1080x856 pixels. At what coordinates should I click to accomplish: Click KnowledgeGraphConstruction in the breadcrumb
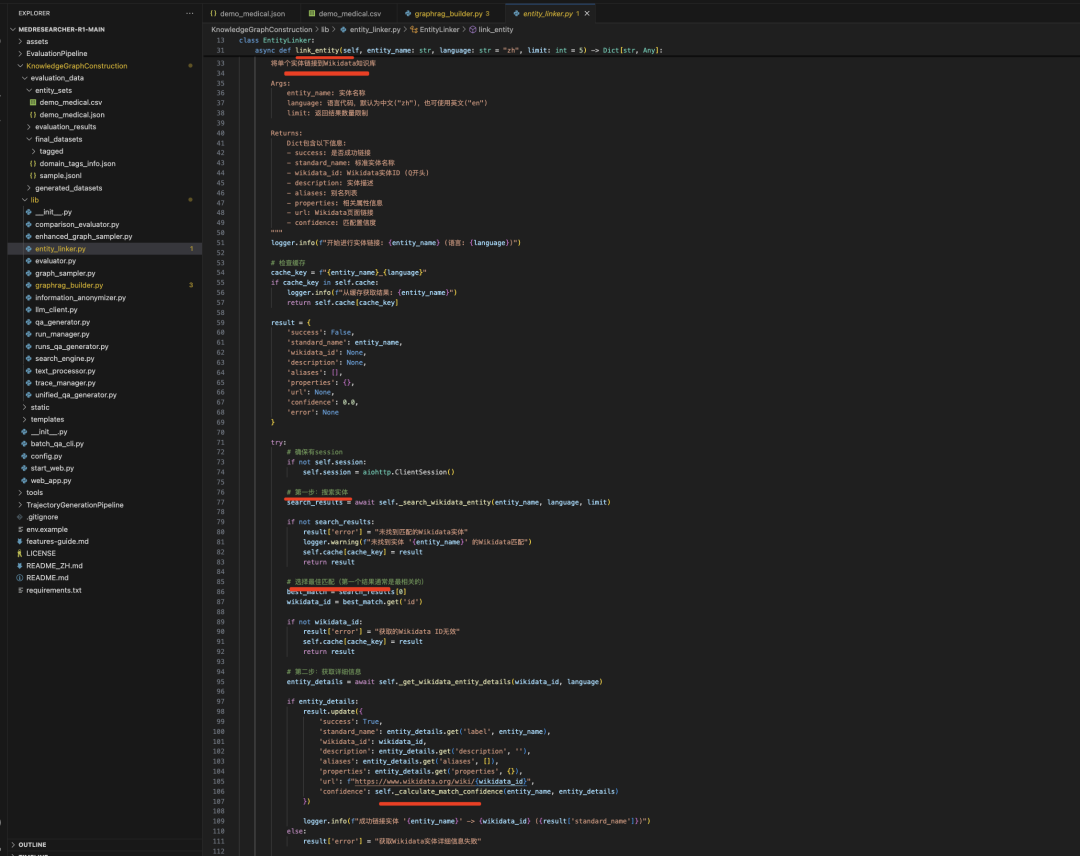(x=262, y=30)
